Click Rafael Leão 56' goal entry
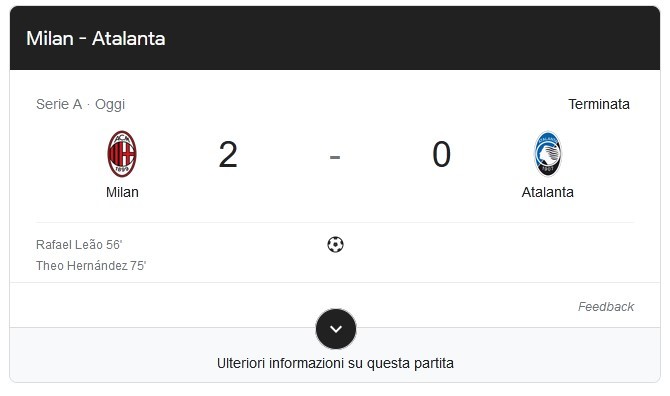This screenshot has height=396, width=670. coord(79,245)
